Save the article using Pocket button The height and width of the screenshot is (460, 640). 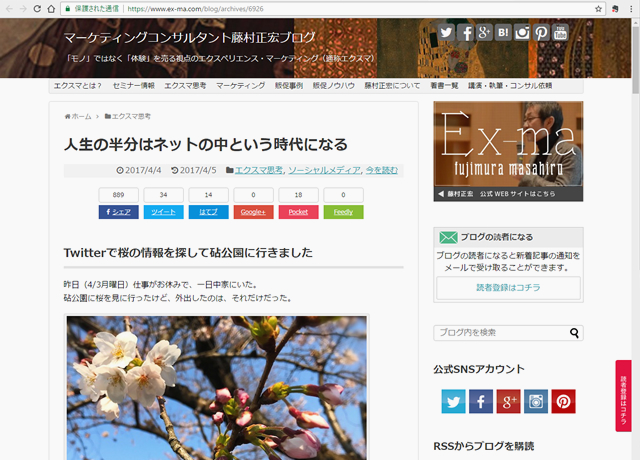point(298,212)
